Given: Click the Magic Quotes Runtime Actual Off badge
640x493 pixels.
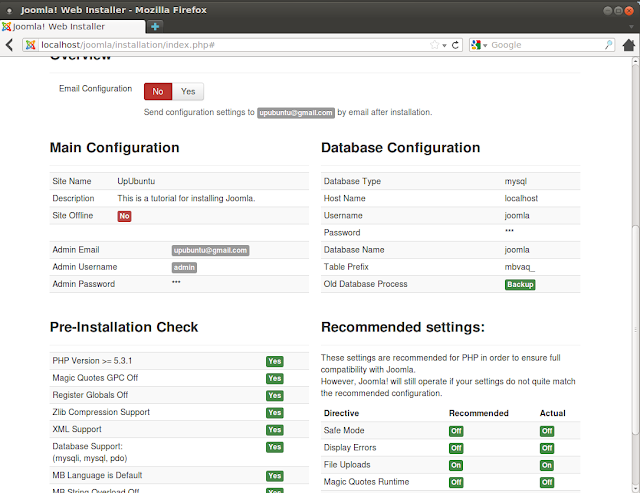Looking at the screenshot, I should (547, 482).
